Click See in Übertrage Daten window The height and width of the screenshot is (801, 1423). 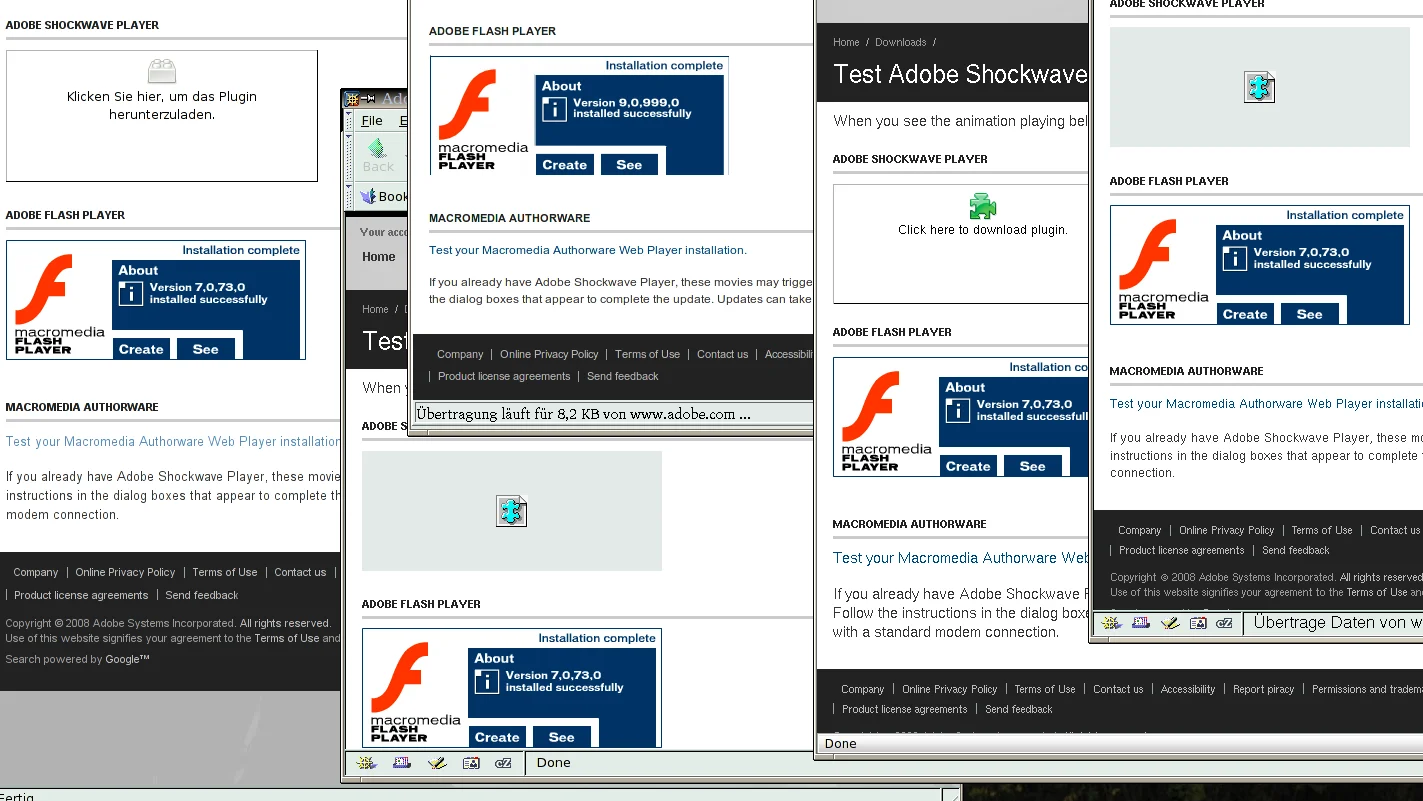coord(1309,314)
